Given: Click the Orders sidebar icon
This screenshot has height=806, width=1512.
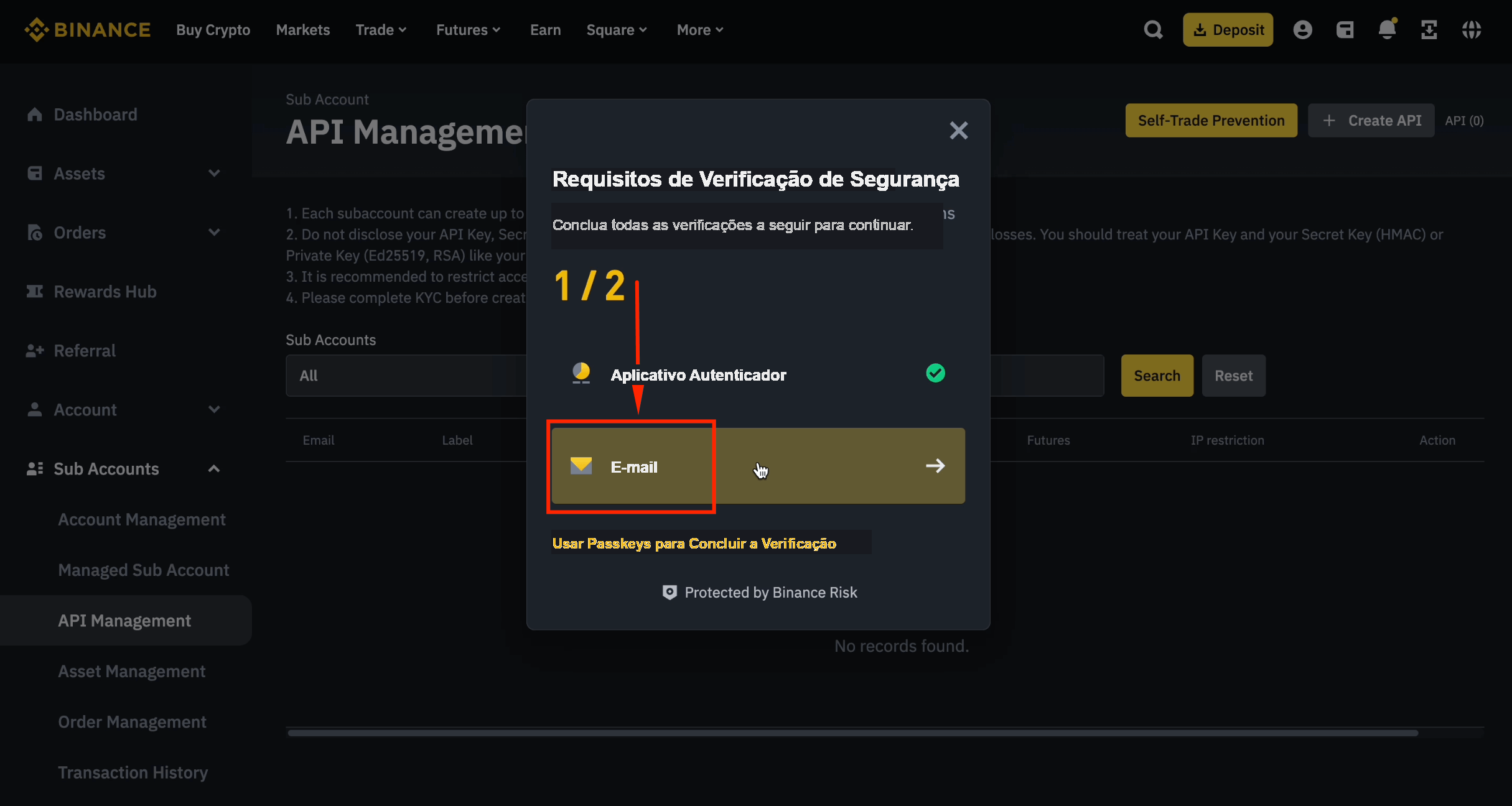Looking at the screenshot, I should pos(35,233).
